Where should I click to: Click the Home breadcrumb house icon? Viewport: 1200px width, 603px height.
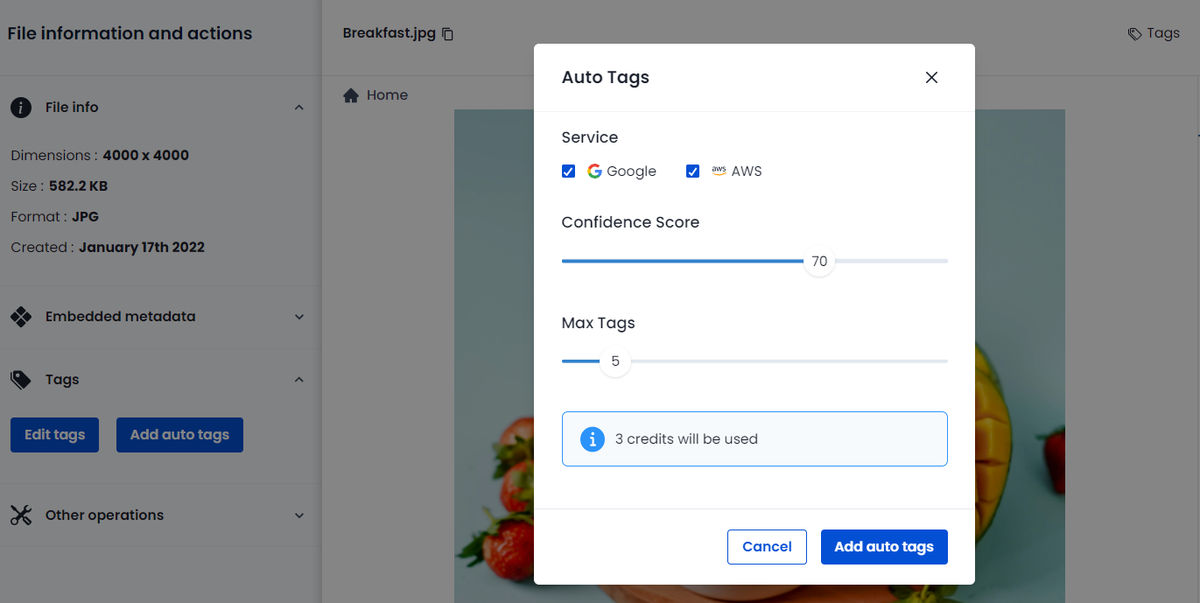(350, 94)
